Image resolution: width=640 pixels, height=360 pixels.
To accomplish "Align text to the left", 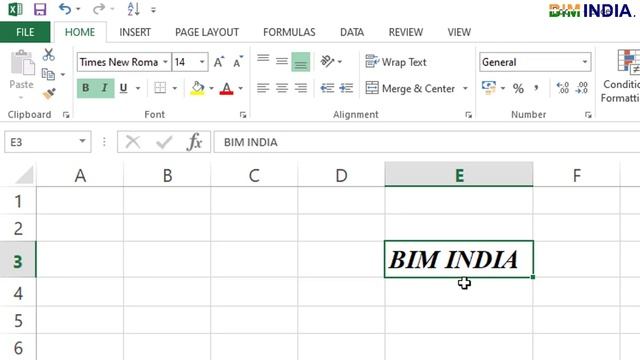I will pyautogui.click(x=263, y=88).
